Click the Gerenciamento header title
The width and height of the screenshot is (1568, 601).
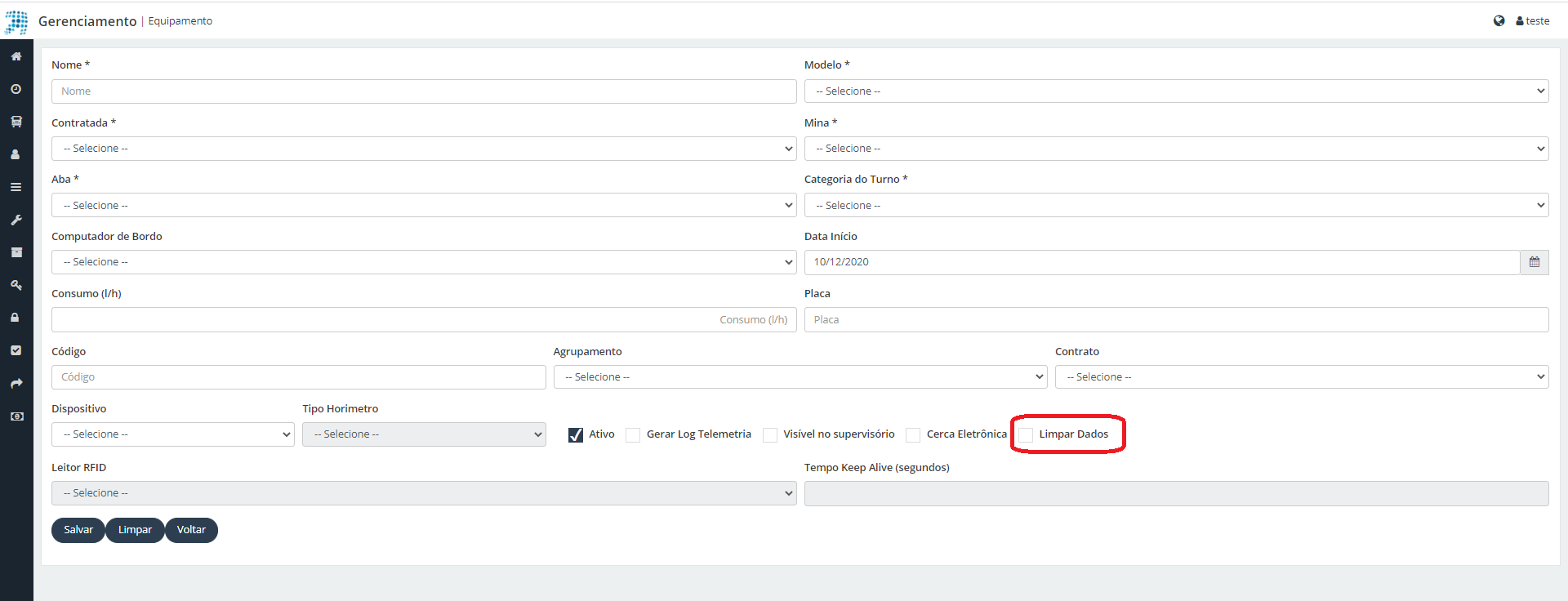tap(87, 21)
